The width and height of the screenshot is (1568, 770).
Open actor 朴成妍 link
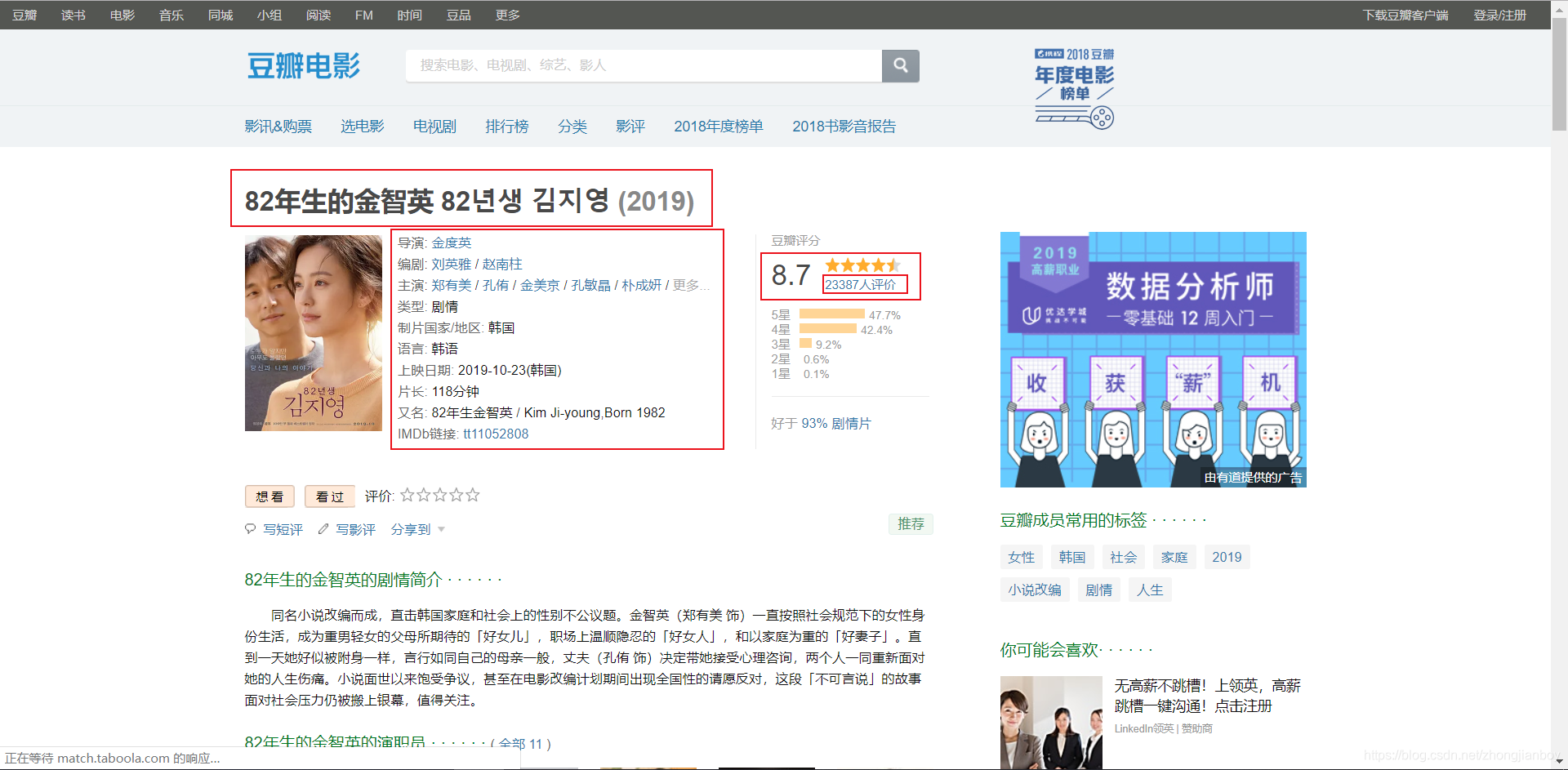[x=641, y=285]
